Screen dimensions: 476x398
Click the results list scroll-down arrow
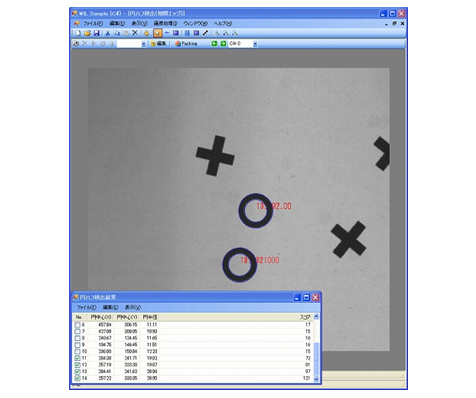(316, 379)
